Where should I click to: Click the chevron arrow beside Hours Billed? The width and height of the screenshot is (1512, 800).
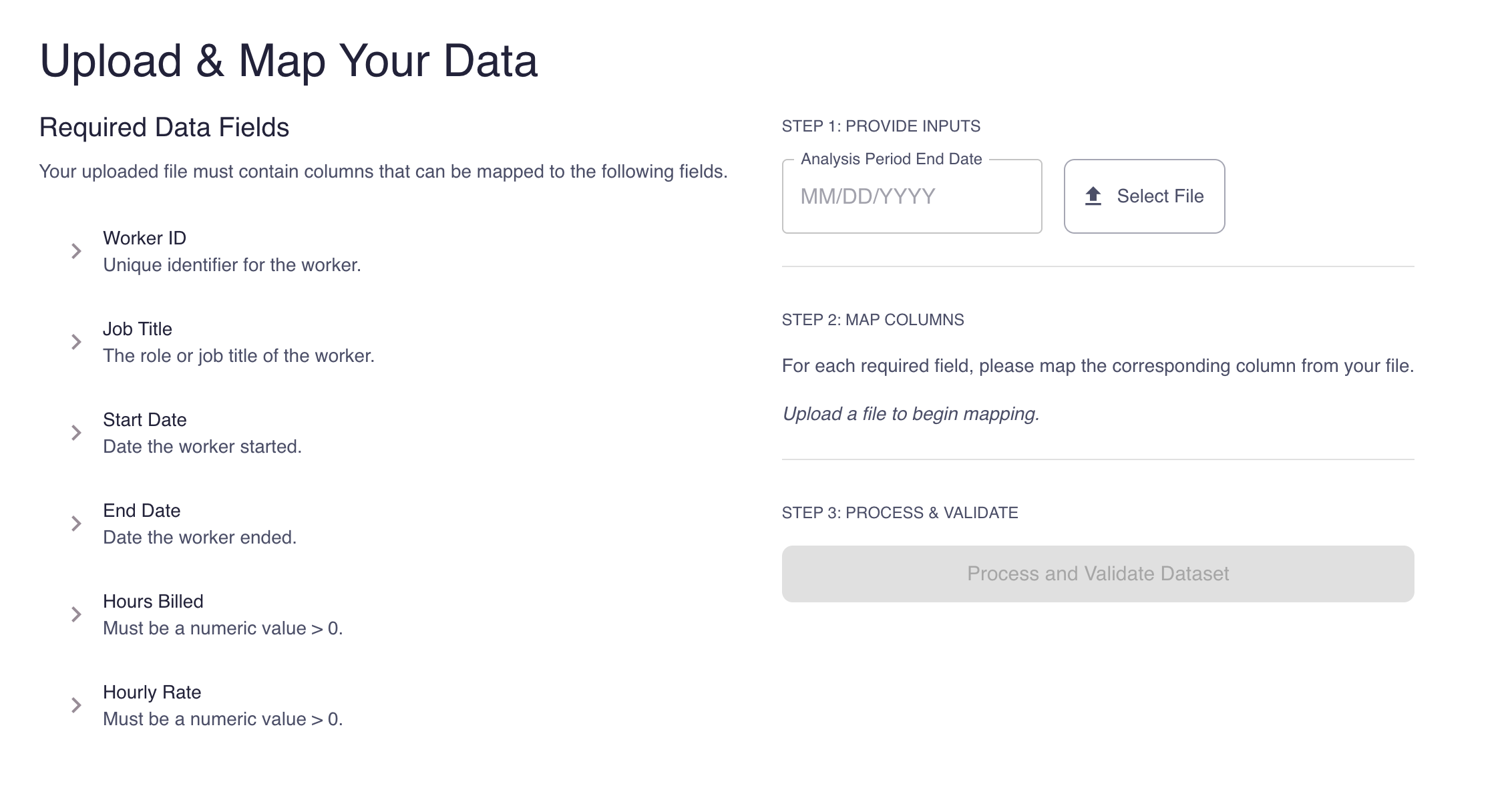(x=76, y=614)
